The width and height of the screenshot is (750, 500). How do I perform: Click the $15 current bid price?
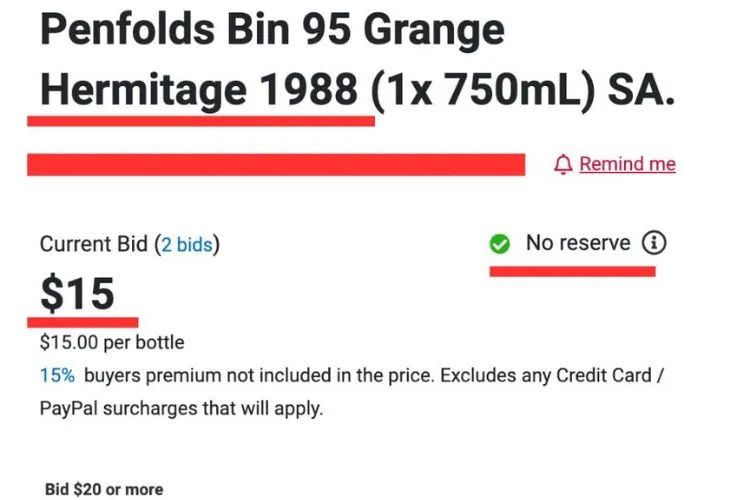[78, 293]
